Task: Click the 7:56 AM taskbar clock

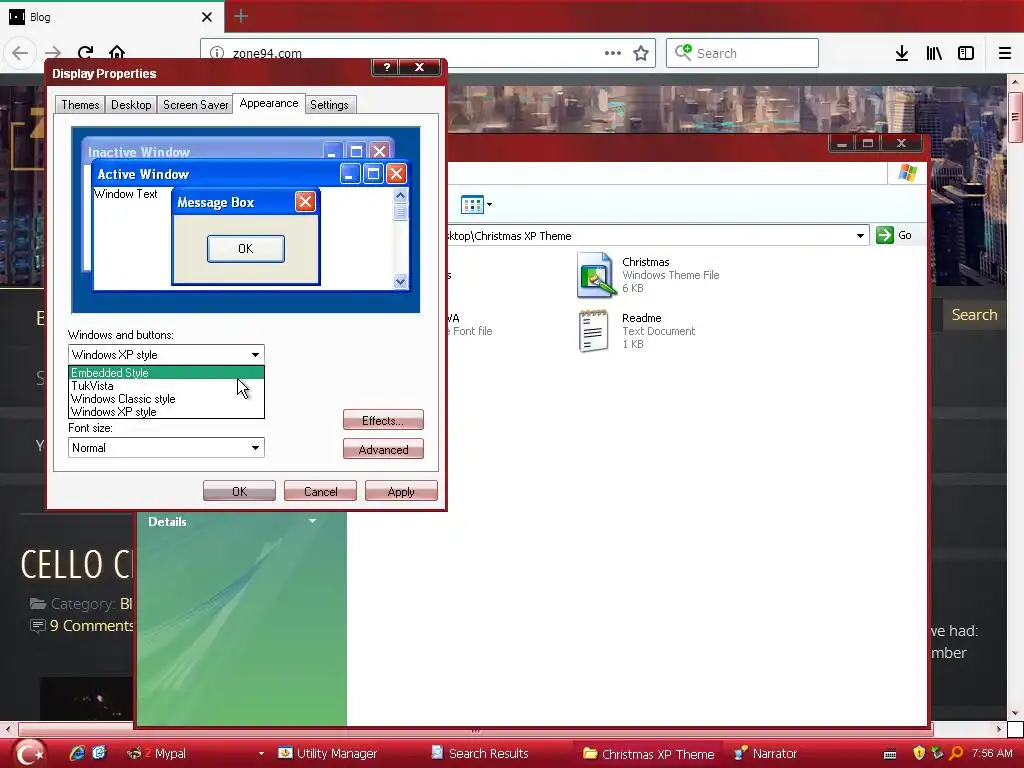Action: (991, 753)
